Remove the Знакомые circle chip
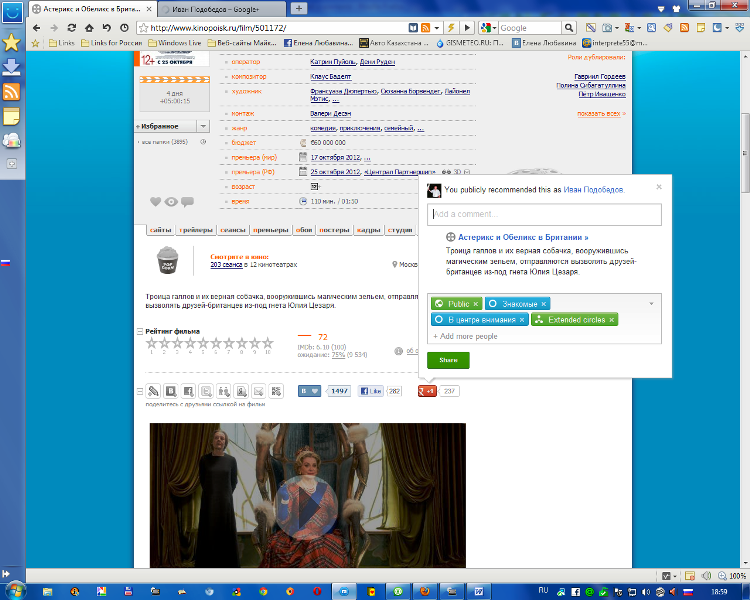750x600 pixels. pos(543,304)
